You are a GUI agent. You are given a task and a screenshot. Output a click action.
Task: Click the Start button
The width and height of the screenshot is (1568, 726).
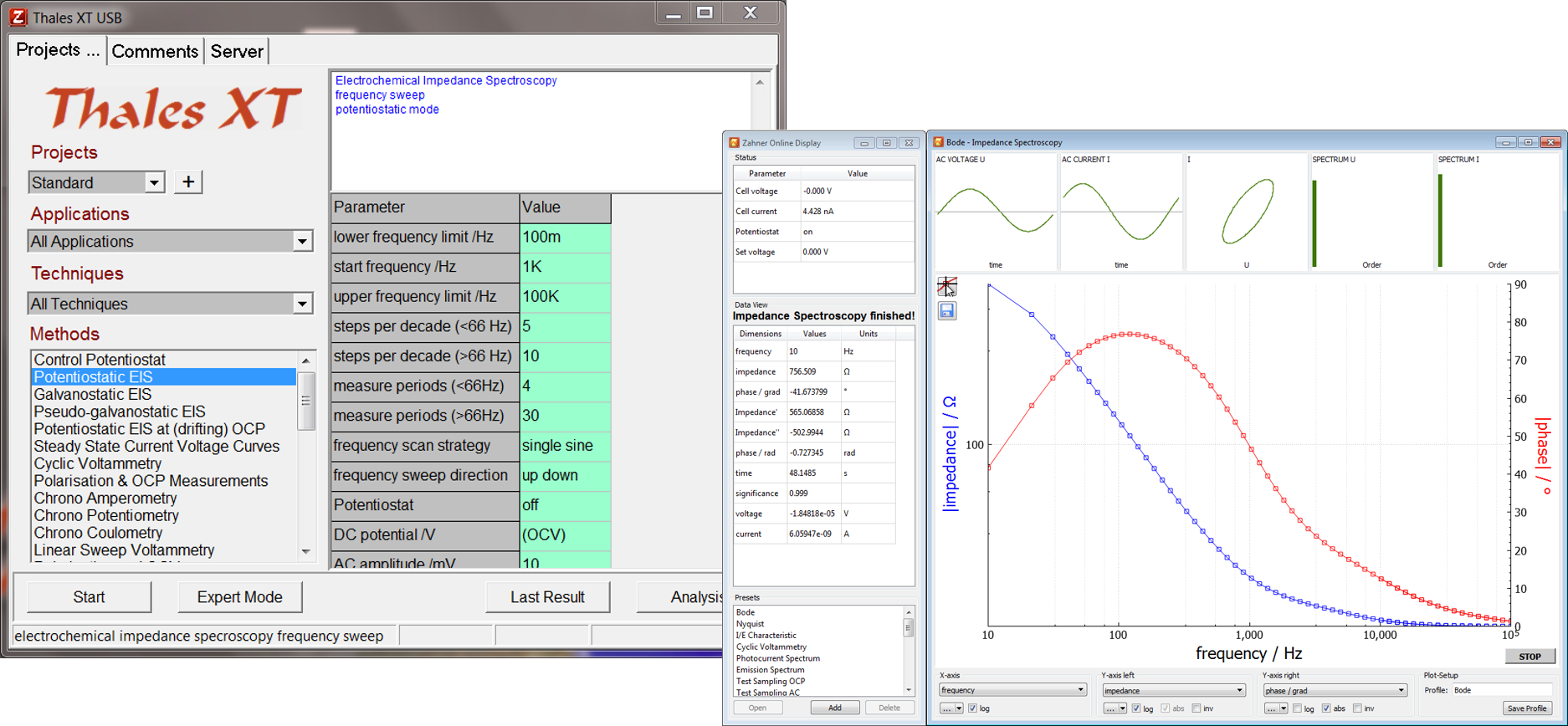click(89, 596)
